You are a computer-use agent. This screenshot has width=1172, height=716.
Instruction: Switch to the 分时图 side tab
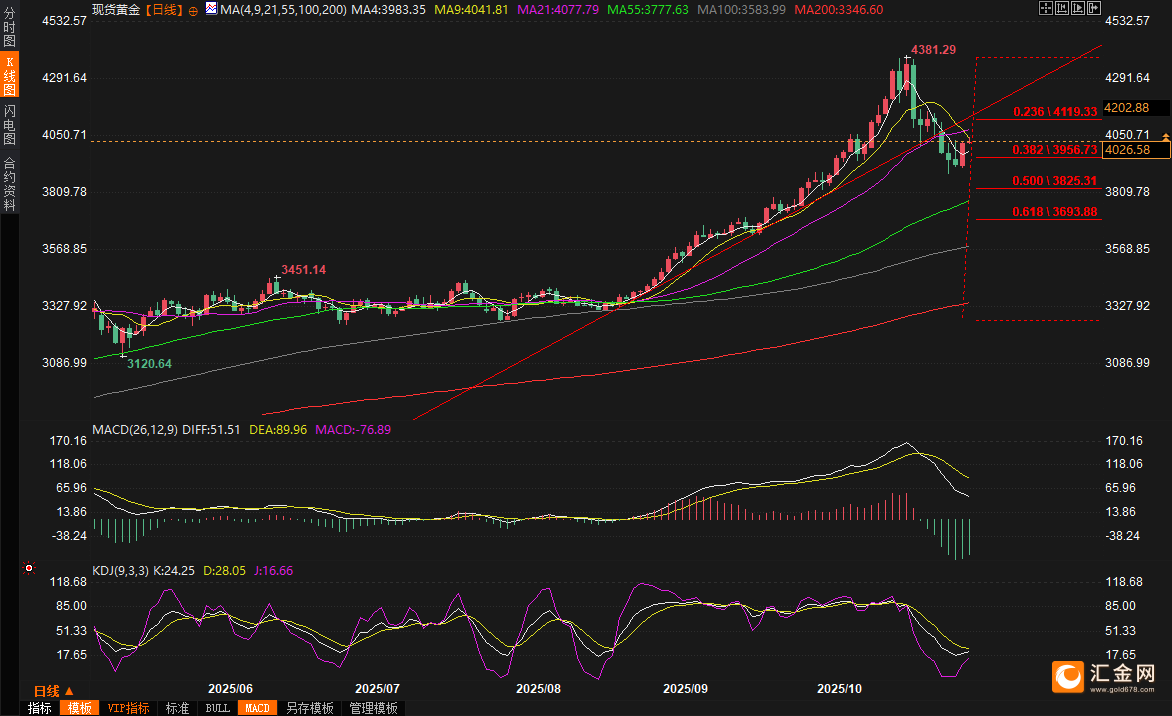point(9,30)
